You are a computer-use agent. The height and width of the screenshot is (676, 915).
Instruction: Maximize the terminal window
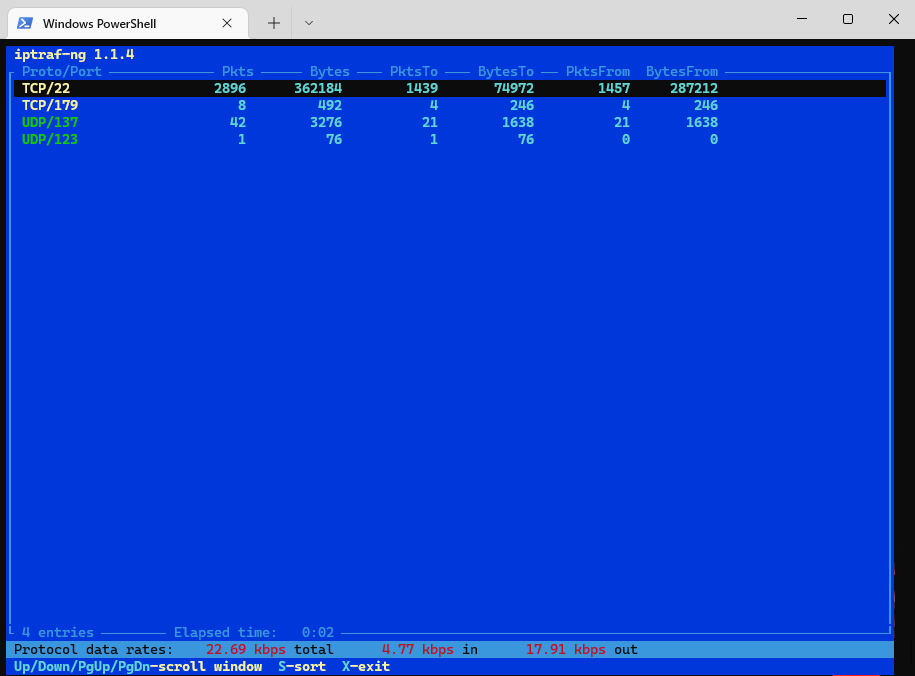(x=848, y=19)
